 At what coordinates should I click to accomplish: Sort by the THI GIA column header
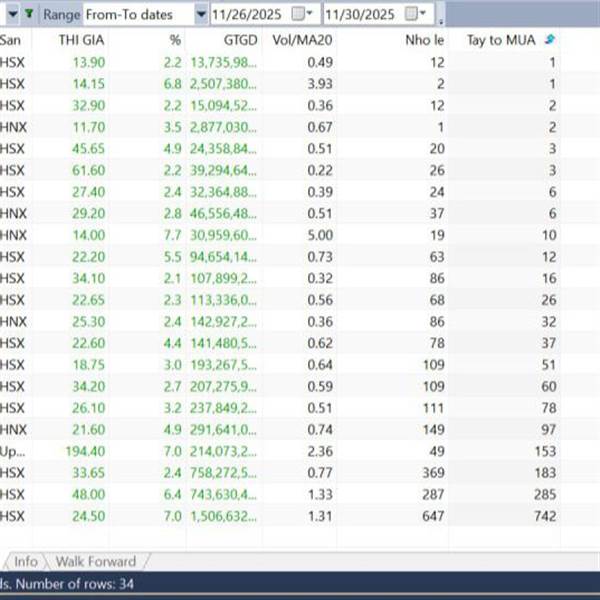pos(82,40)
